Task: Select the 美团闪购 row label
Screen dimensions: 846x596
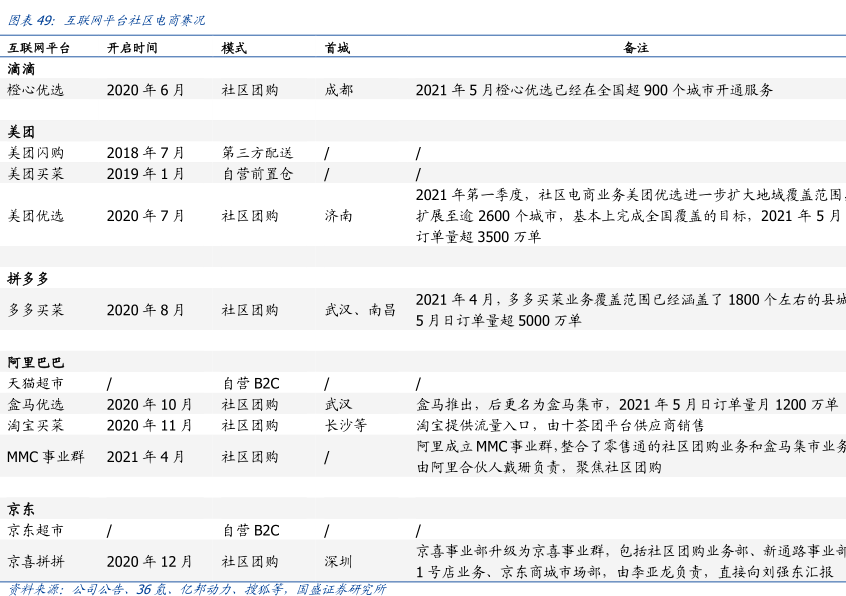Action: coord(35,153)
